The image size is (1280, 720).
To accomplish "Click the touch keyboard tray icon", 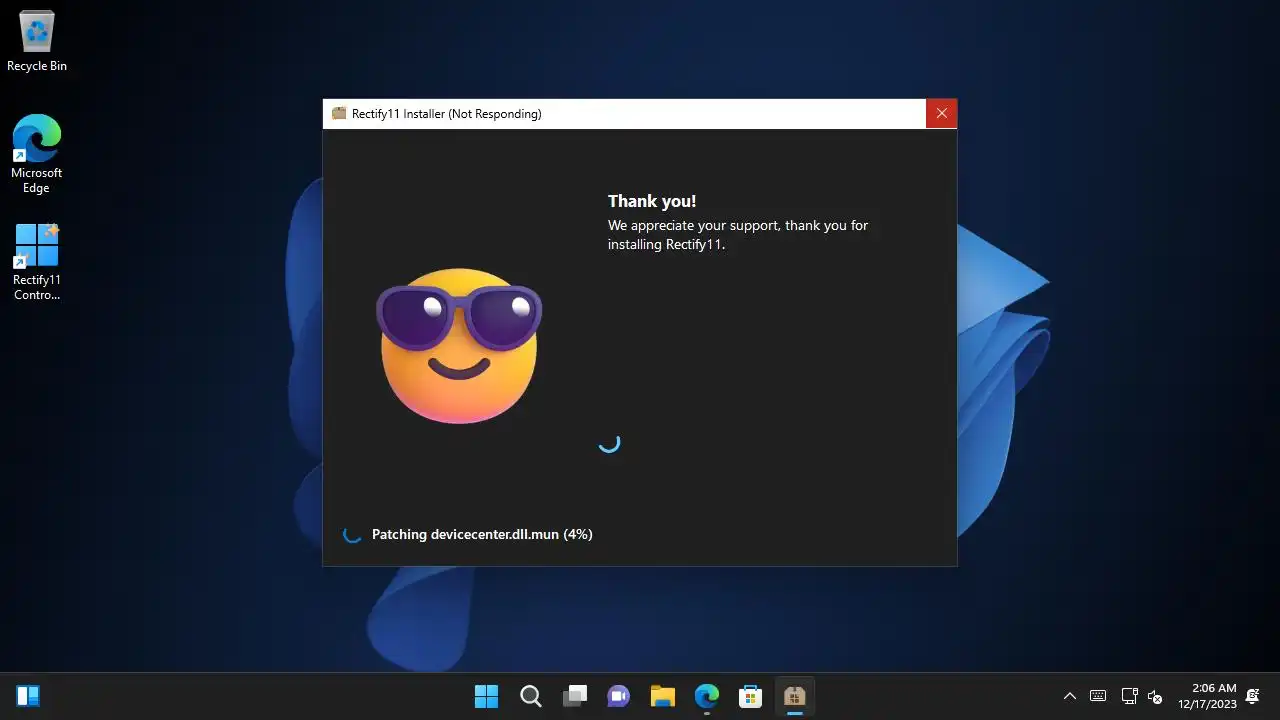I will (1098, 696).
